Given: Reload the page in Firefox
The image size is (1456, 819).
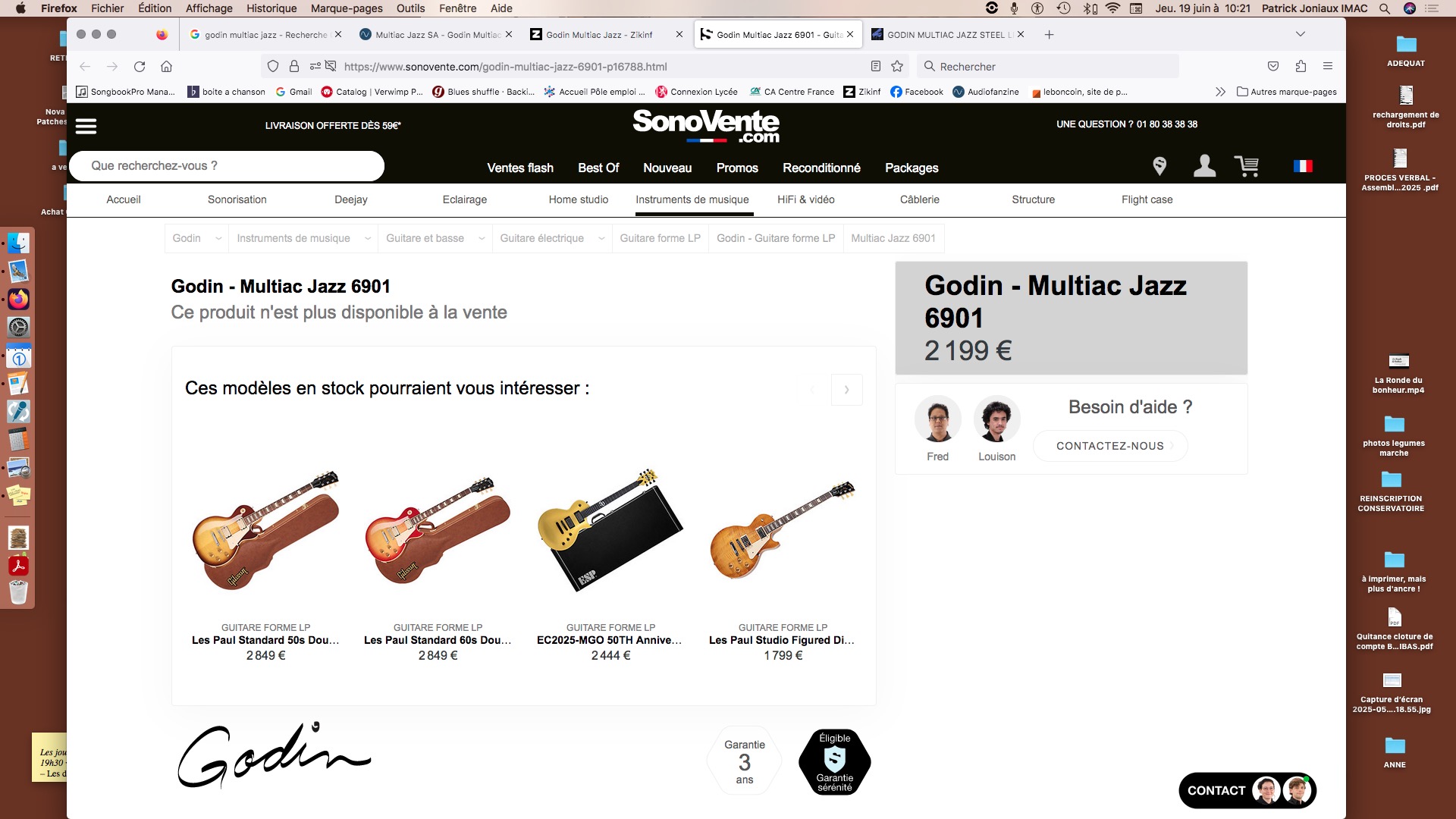Looking at the screenshot, I should tap(140, 67).
